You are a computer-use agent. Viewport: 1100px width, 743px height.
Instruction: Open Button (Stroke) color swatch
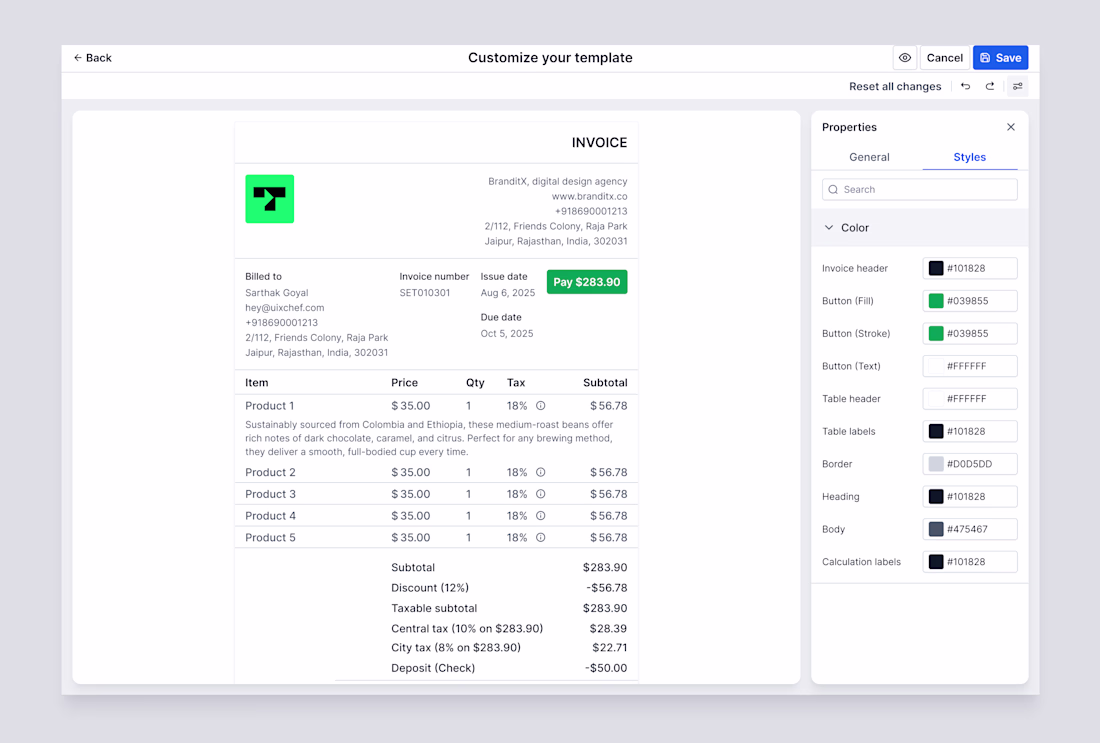(x=936, y=333)
